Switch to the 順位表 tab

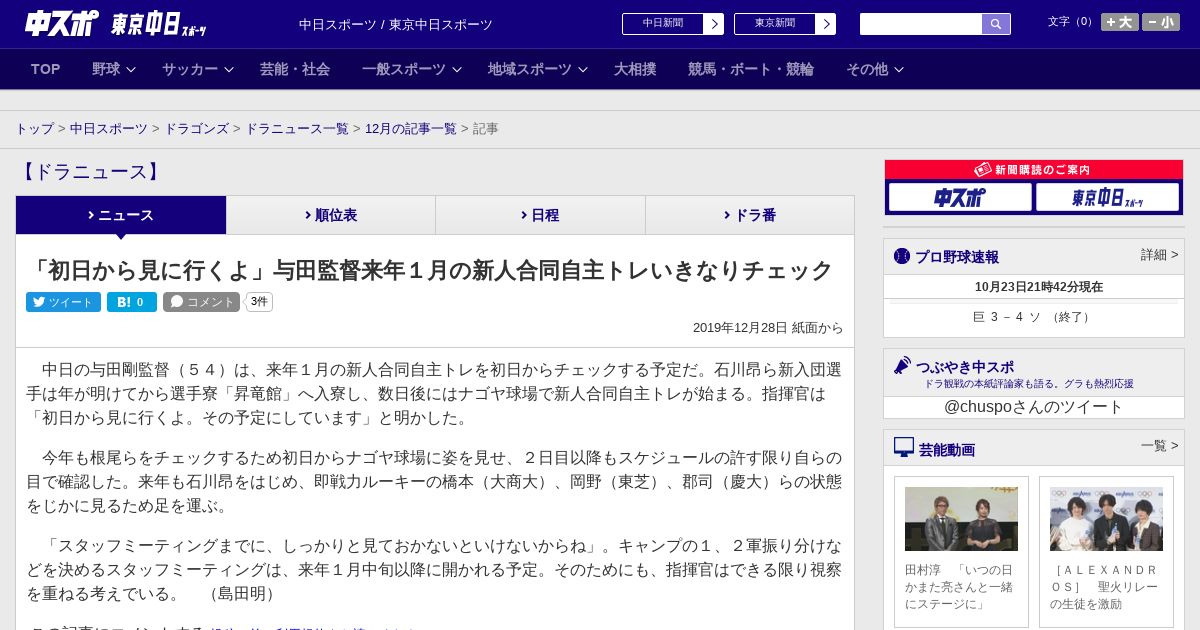tap(331, 215)
